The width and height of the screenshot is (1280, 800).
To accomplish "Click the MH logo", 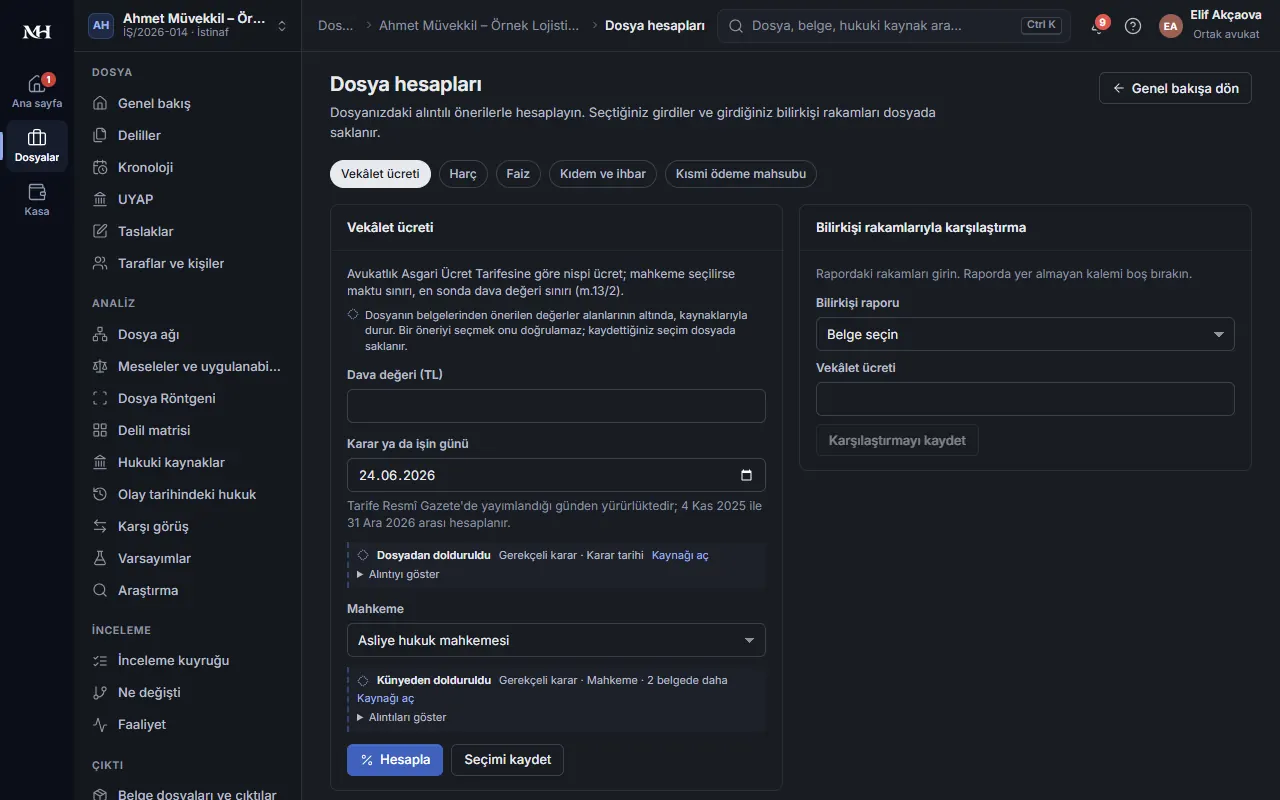I will [x=37, y=32].
